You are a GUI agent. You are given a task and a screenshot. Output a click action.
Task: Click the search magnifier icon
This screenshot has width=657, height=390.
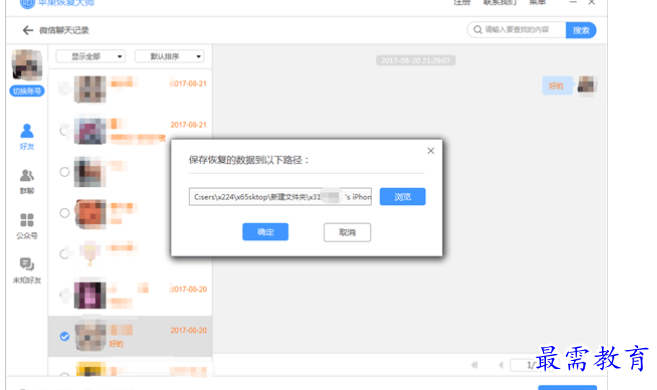pyautogui.click(x=478, y=30)
